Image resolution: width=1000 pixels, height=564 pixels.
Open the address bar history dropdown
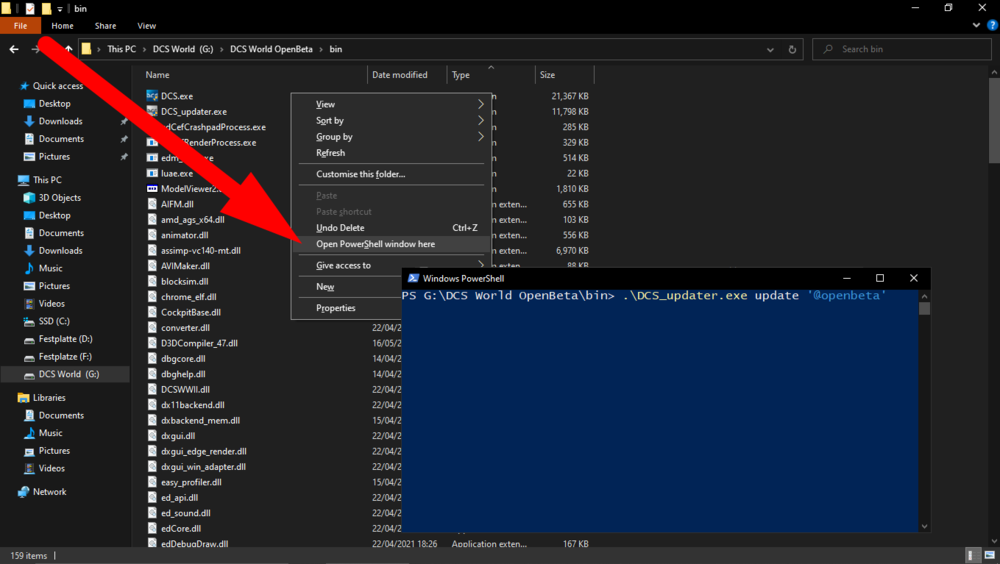tap(770, 49)
